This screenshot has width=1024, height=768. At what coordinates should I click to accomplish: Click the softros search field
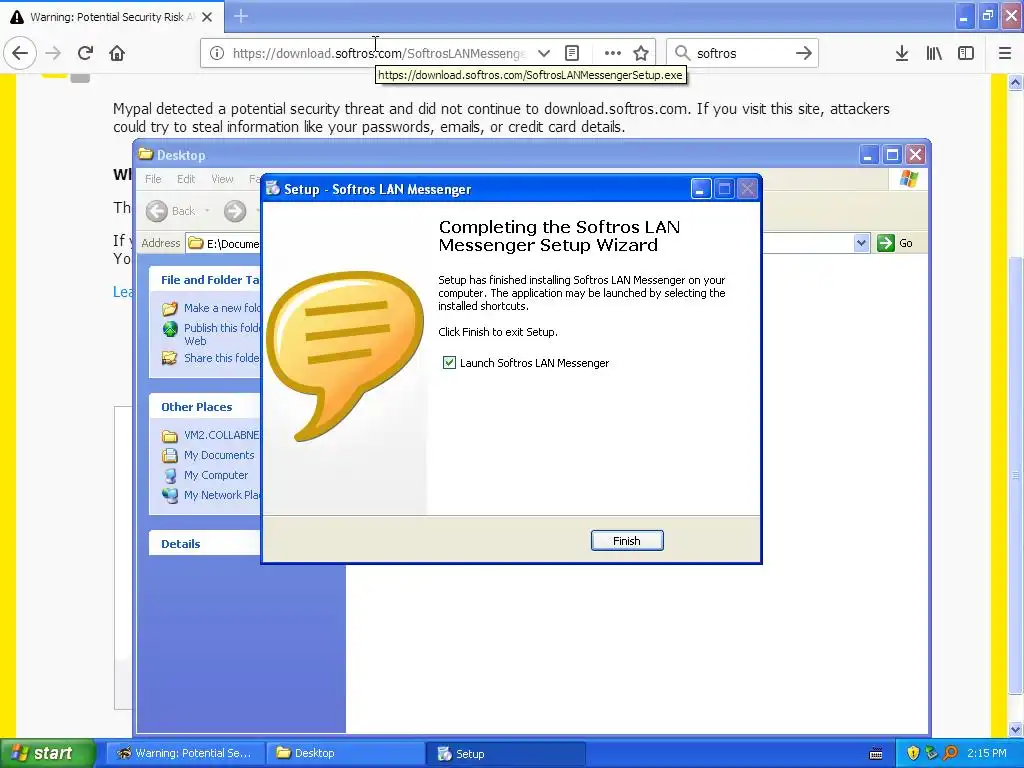click(741, 53)
